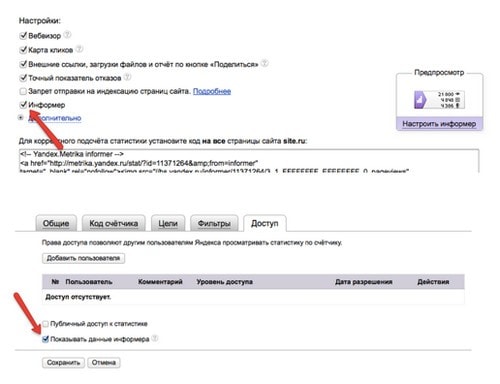The width and height of the screenshot is (500, 384).
Task: Uncheck Показывать данные информера checkbox
Action: 45,339
